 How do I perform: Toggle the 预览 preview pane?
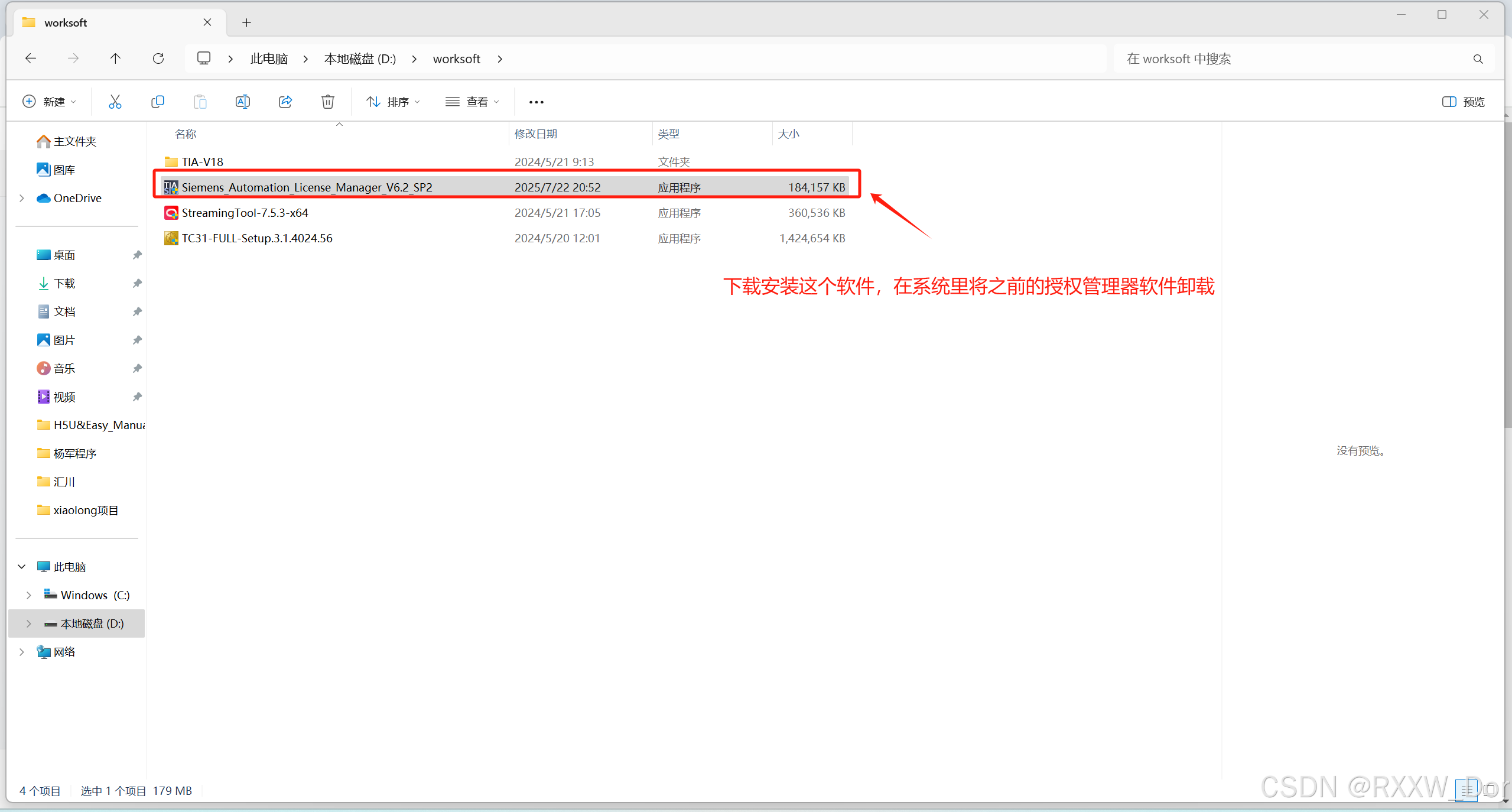click(1463, 102)
